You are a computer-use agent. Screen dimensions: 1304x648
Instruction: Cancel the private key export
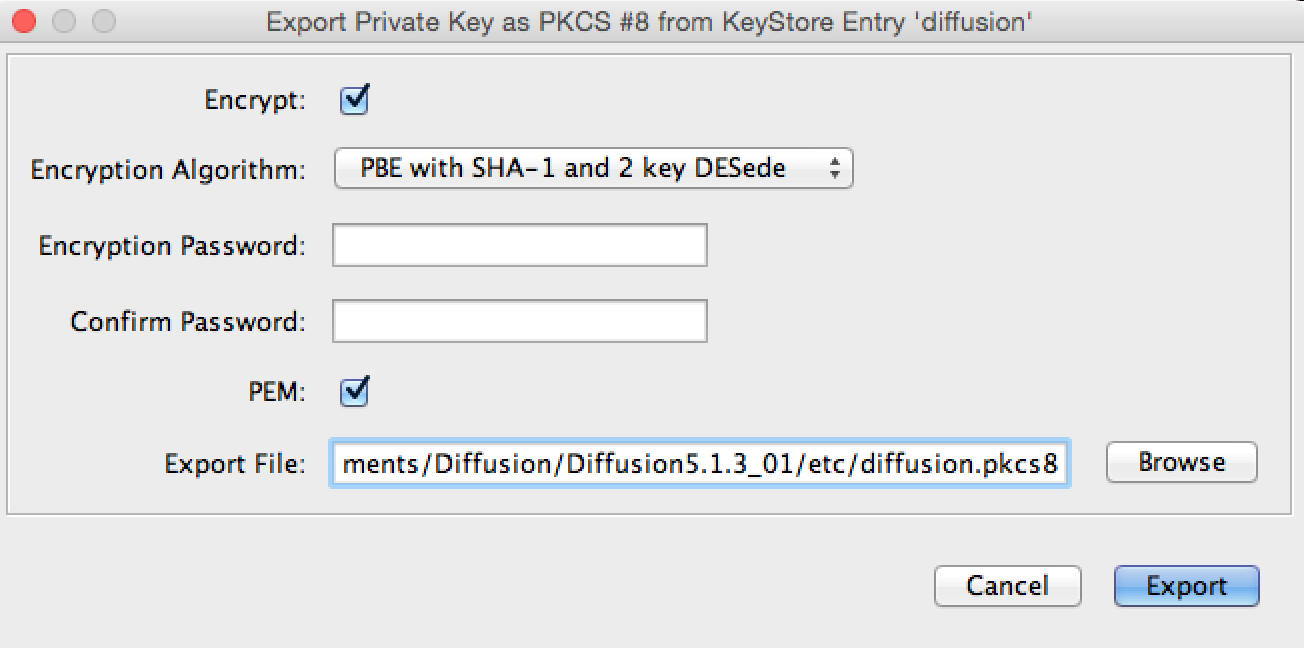coord(1006,586)
